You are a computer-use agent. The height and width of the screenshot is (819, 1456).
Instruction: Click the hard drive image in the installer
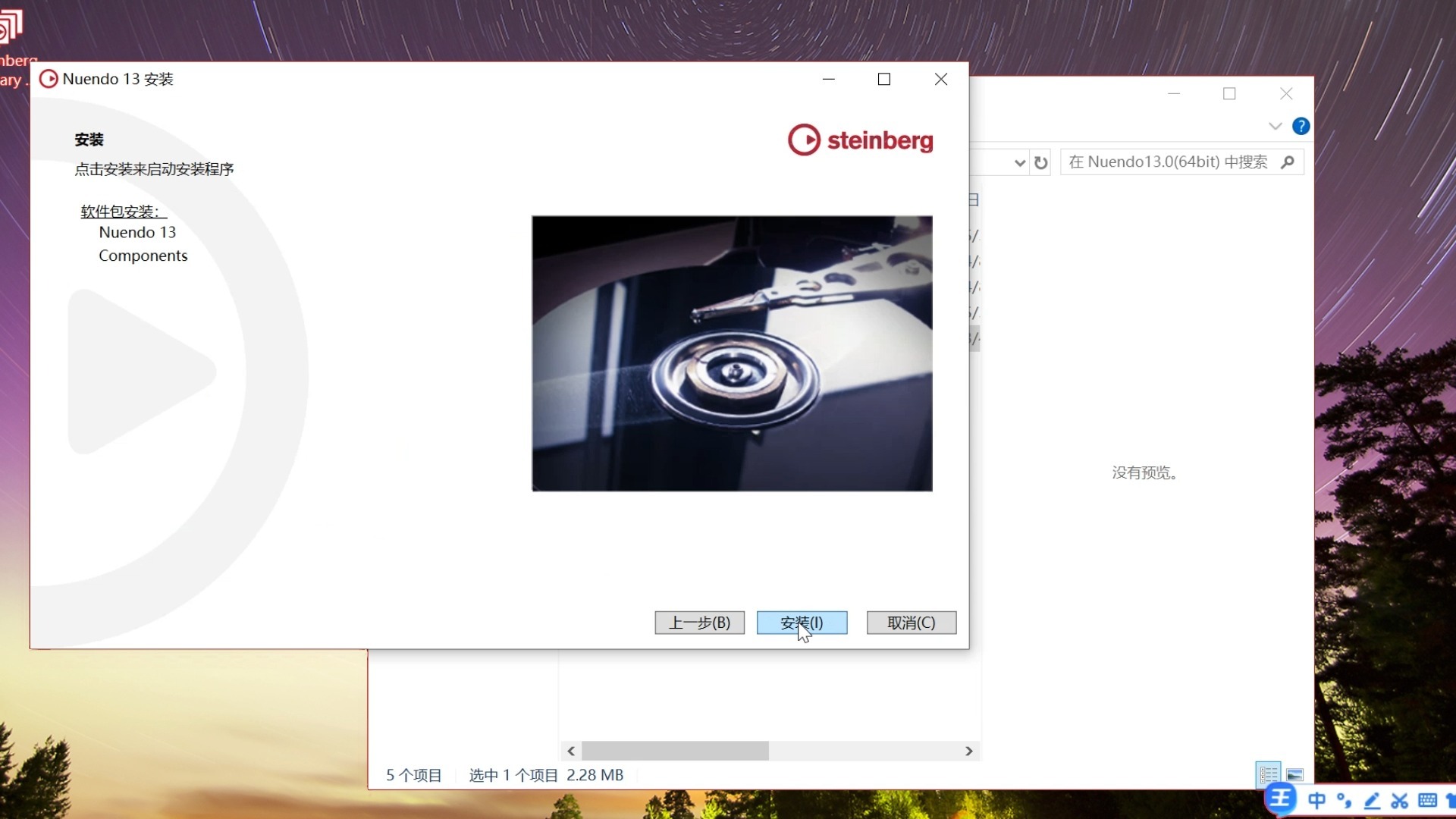pos(732,353)
